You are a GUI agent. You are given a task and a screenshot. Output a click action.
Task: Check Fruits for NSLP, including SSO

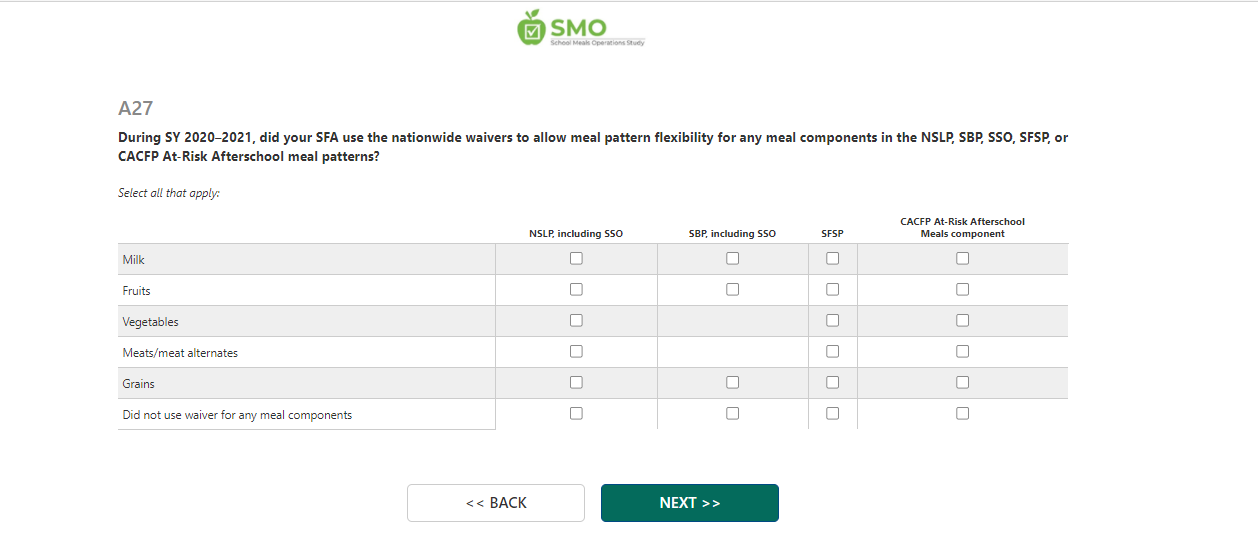(576, 290)
